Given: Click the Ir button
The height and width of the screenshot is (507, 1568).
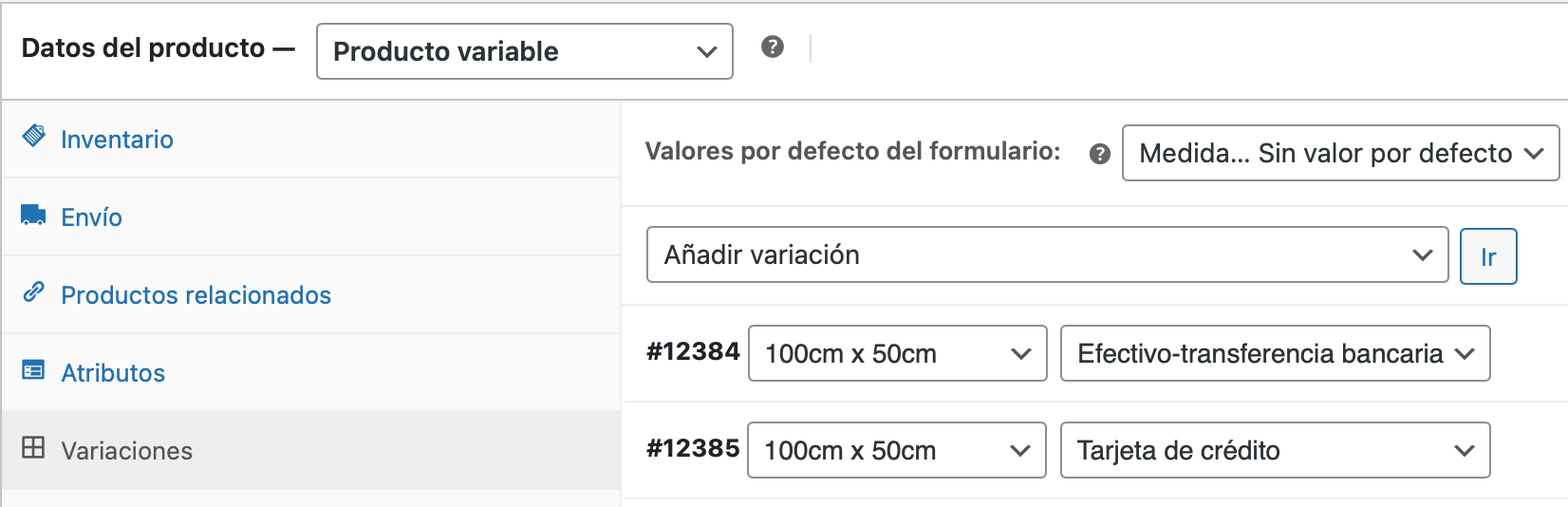Looking at the screenshot, I should (x=1488, y=256).
